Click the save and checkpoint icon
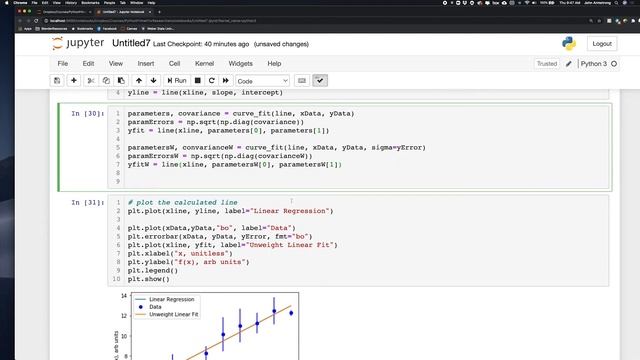Viewport: 640px width, 360px height. click(x=57, y=81)
